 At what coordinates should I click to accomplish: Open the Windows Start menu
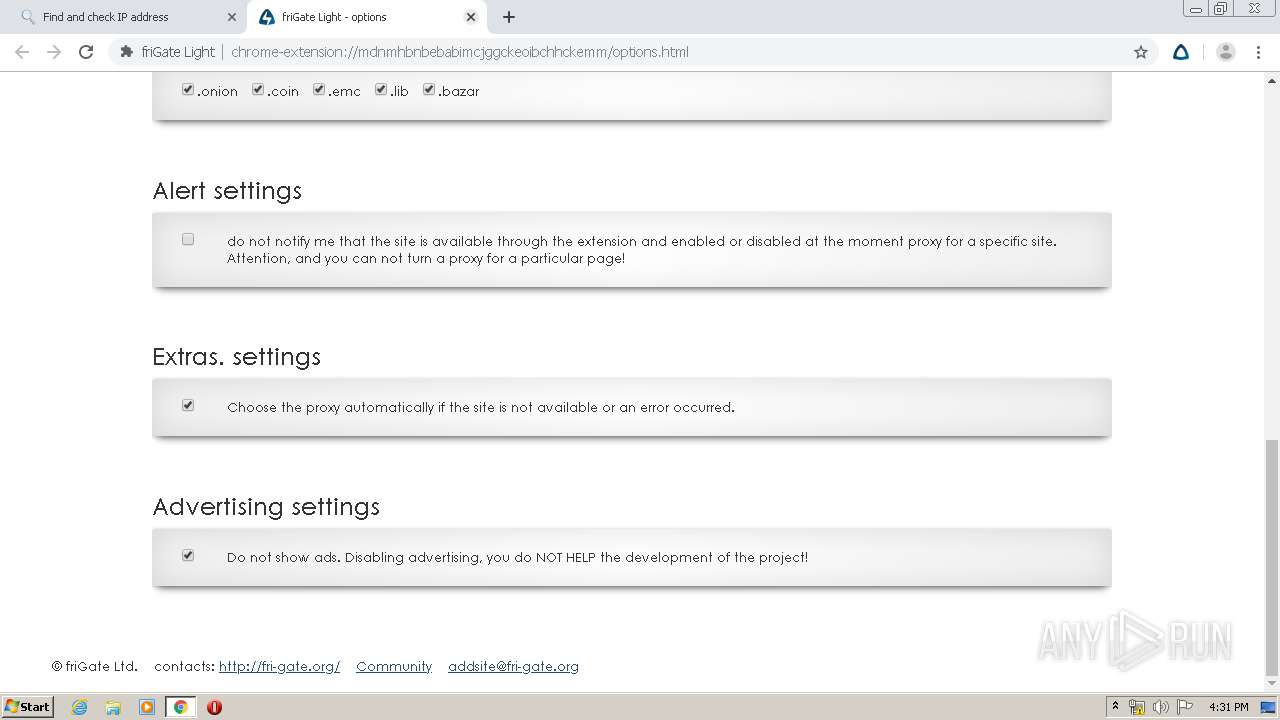pos(28,706)
